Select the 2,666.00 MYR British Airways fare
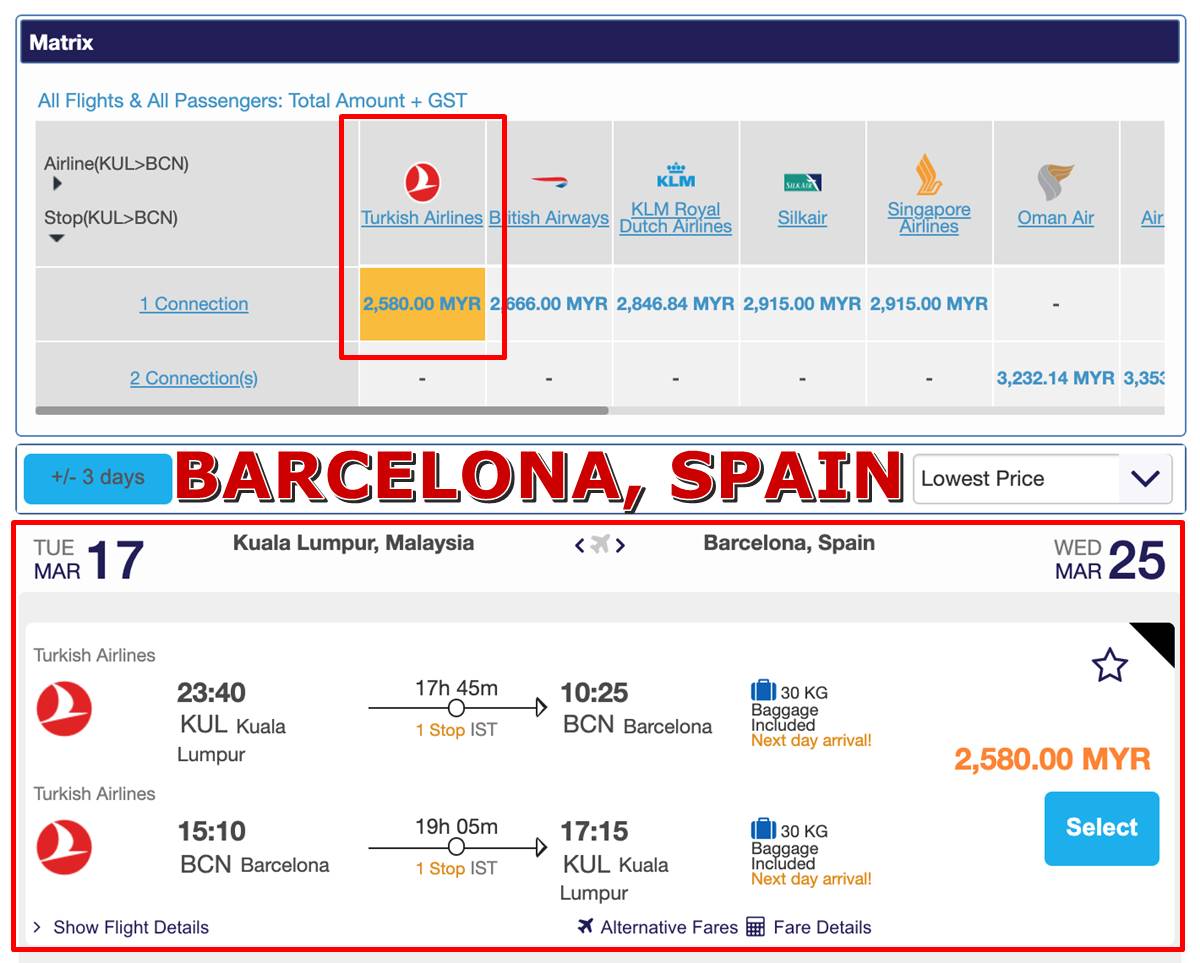This screenshot has width=1200, height=963. (x=549, y=304)
